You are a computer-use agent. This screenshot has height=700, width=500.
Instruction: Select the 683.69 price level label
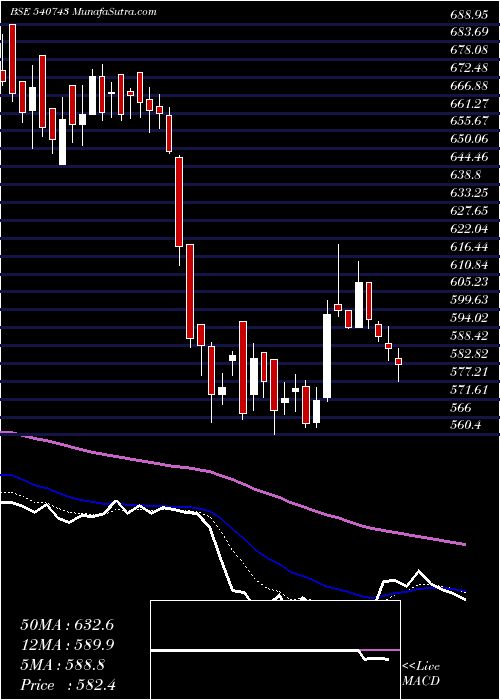(468, 32)
